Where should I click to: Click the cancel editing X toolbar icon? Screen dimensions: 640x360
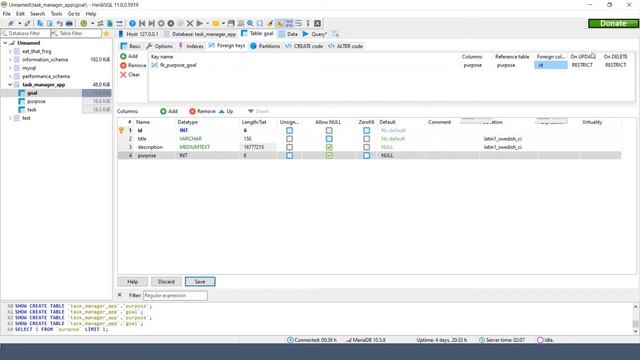tap(190, 23)
